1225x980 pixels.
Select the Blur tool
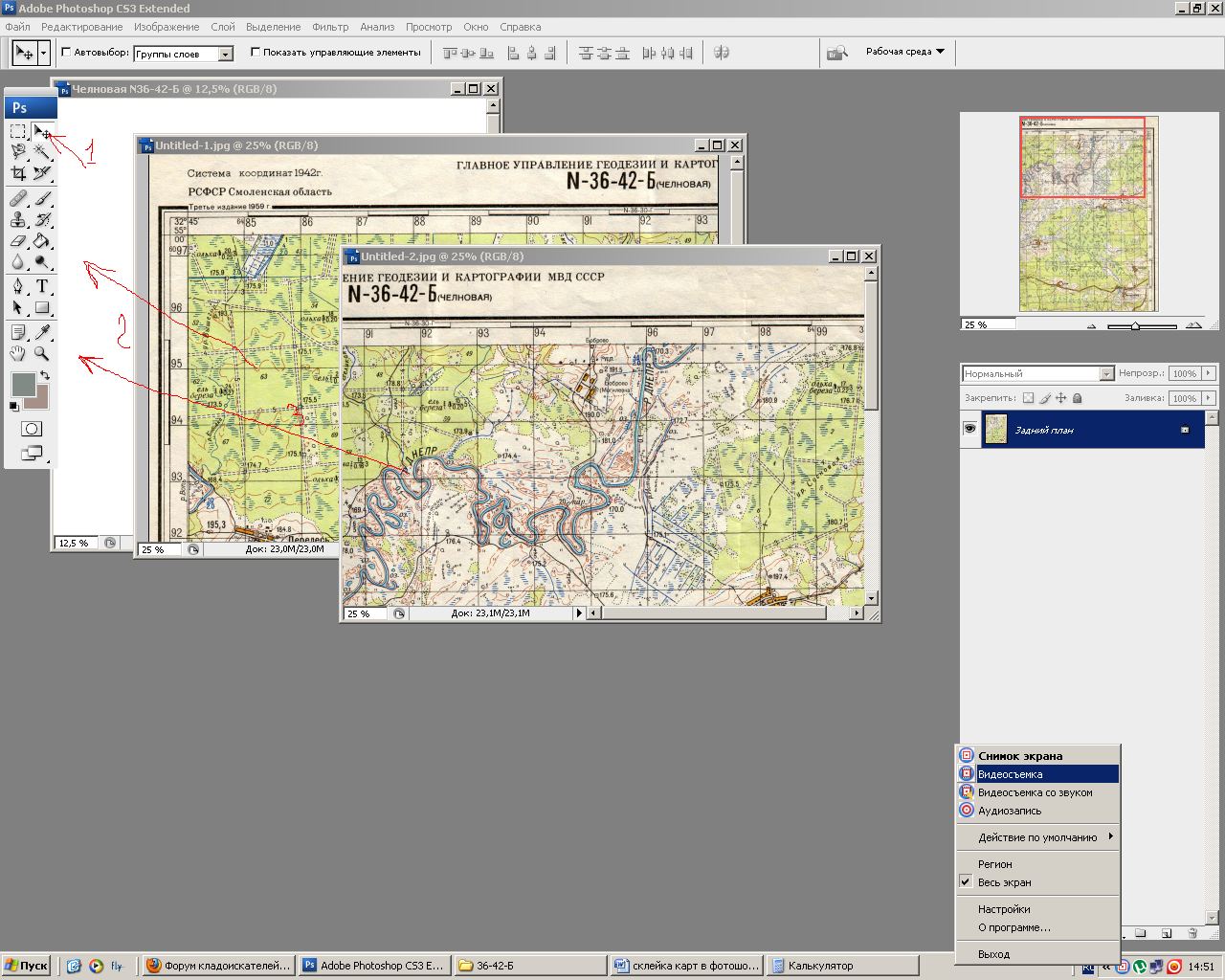18,262
